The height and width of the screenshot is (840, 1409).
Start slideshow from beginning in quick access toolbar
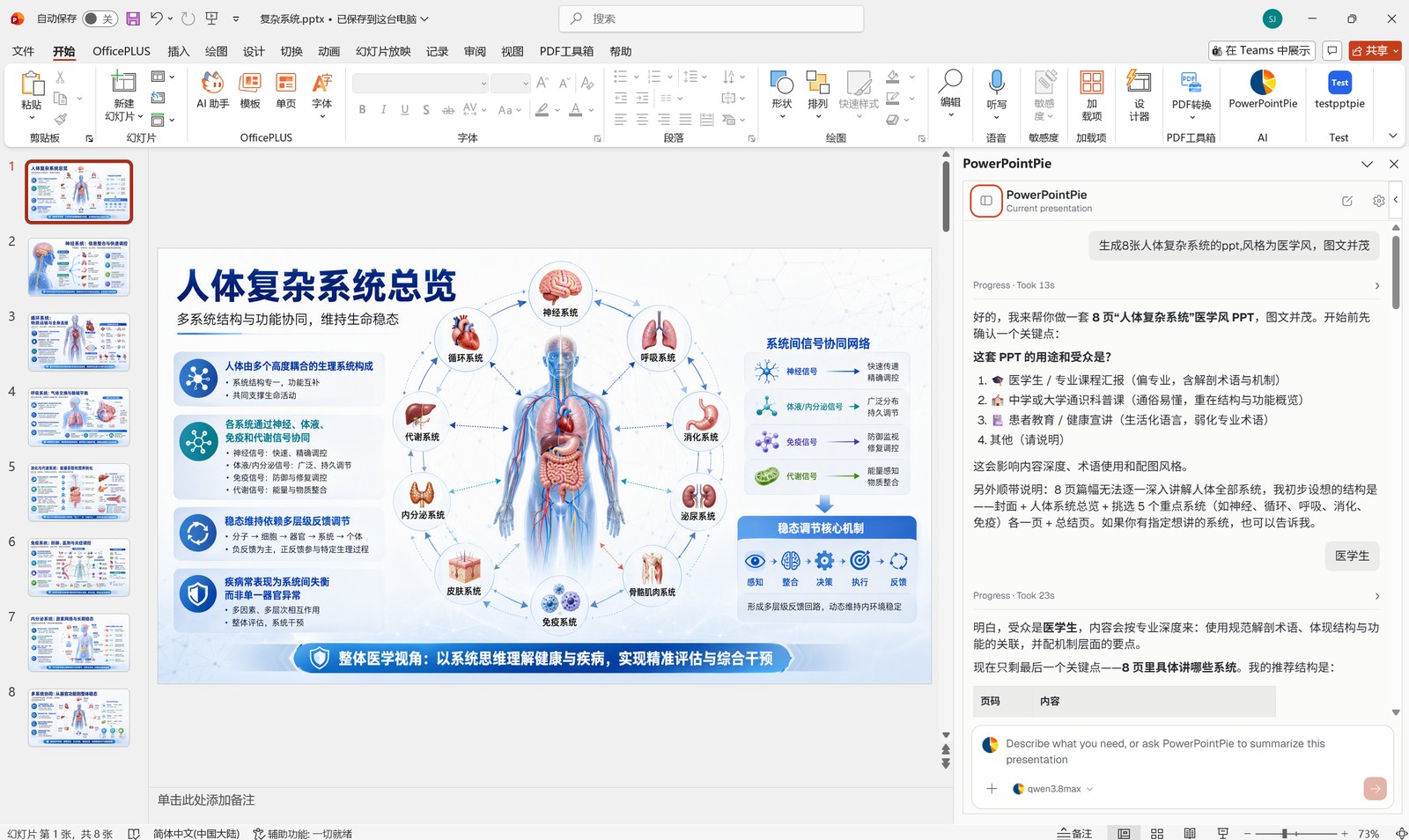click(211, 18)
